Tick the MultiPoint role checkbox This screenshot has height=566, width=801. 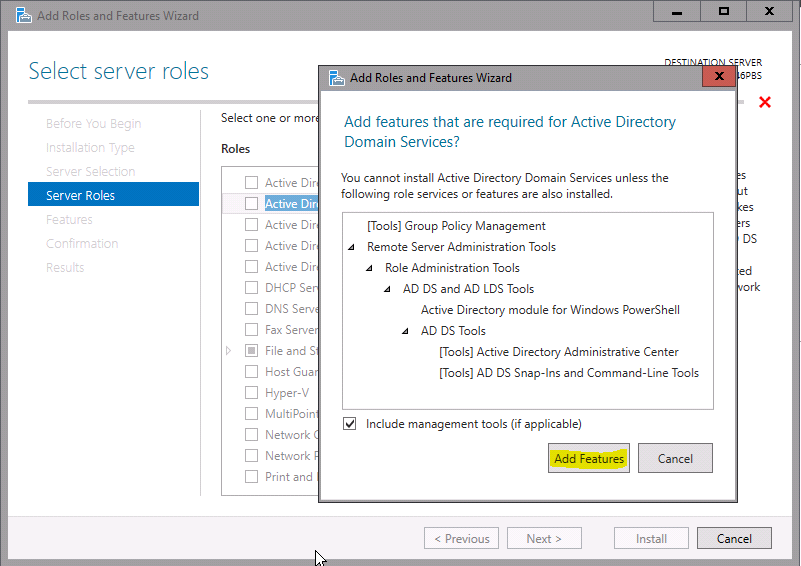pyautogui.click(x=251, y=413)
